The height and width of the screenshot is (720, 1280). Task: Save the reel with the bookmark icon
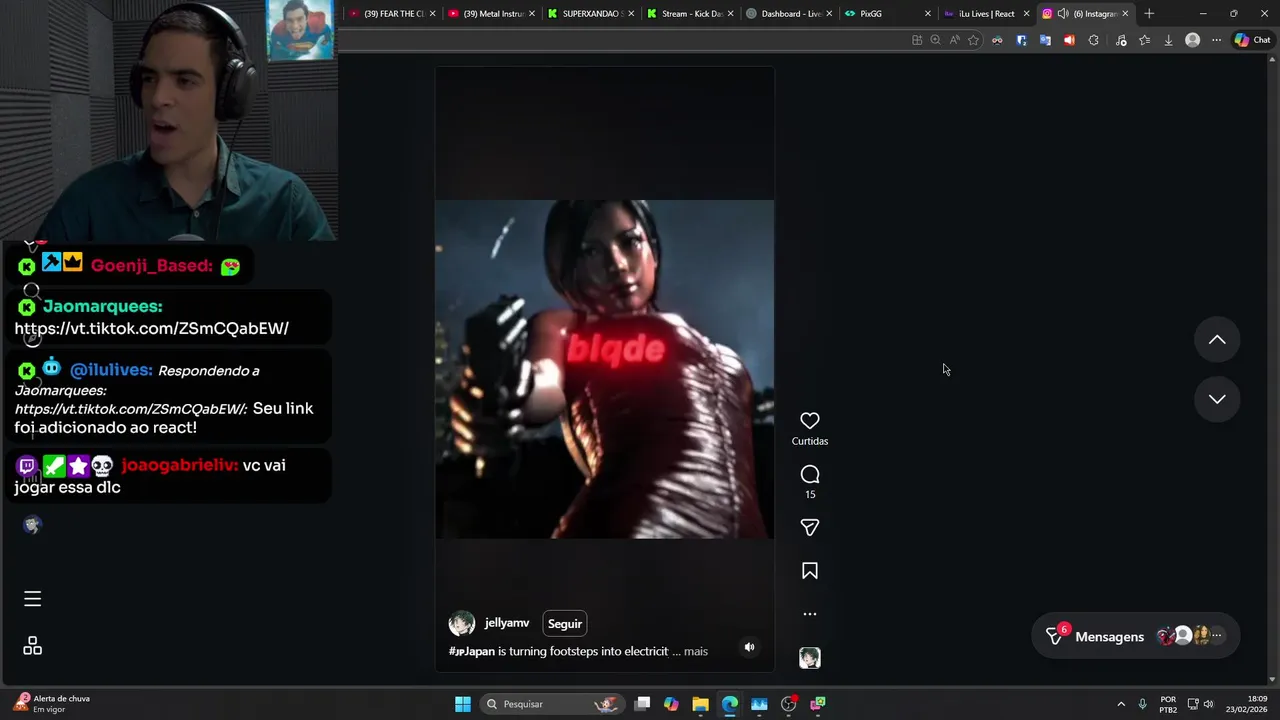tap(810, 571)
